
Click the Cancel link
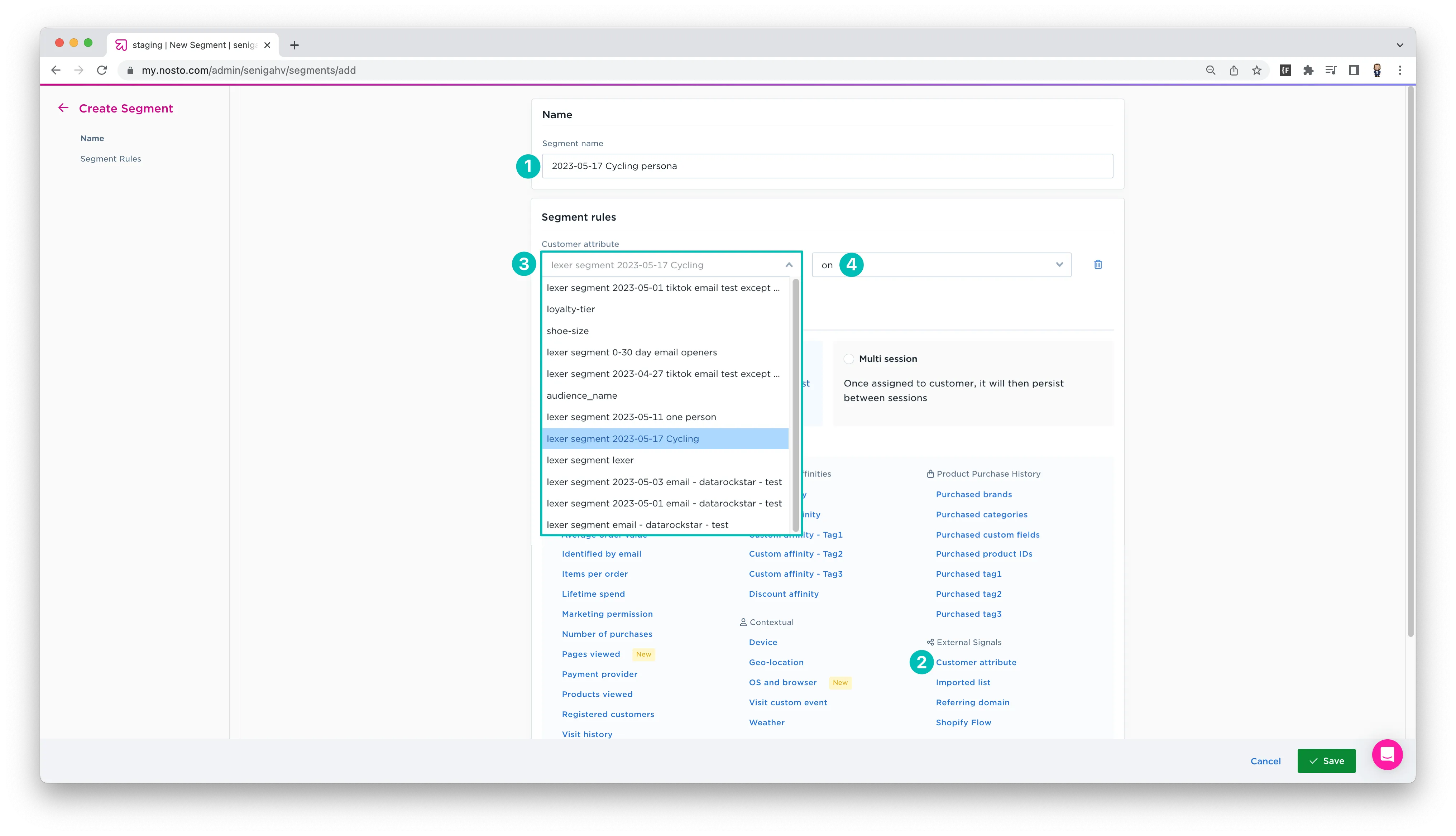pos(1265,761)
